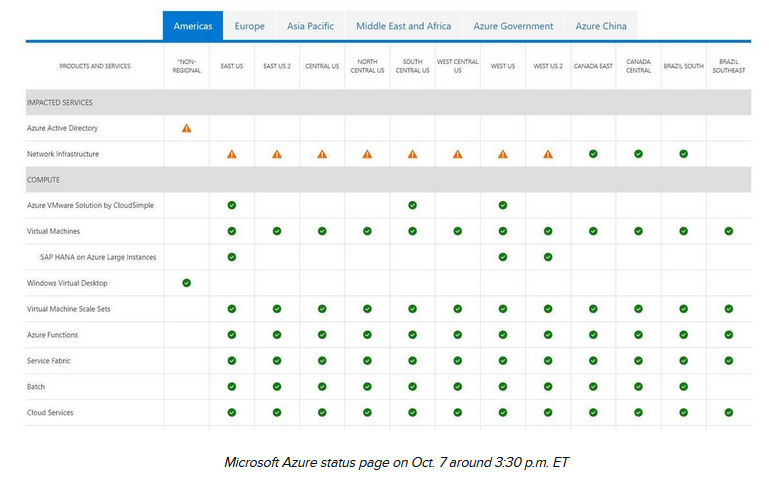
Task: Click SAP HANA East US check icon
Action: pyautogui.click(x=232, y=257)
